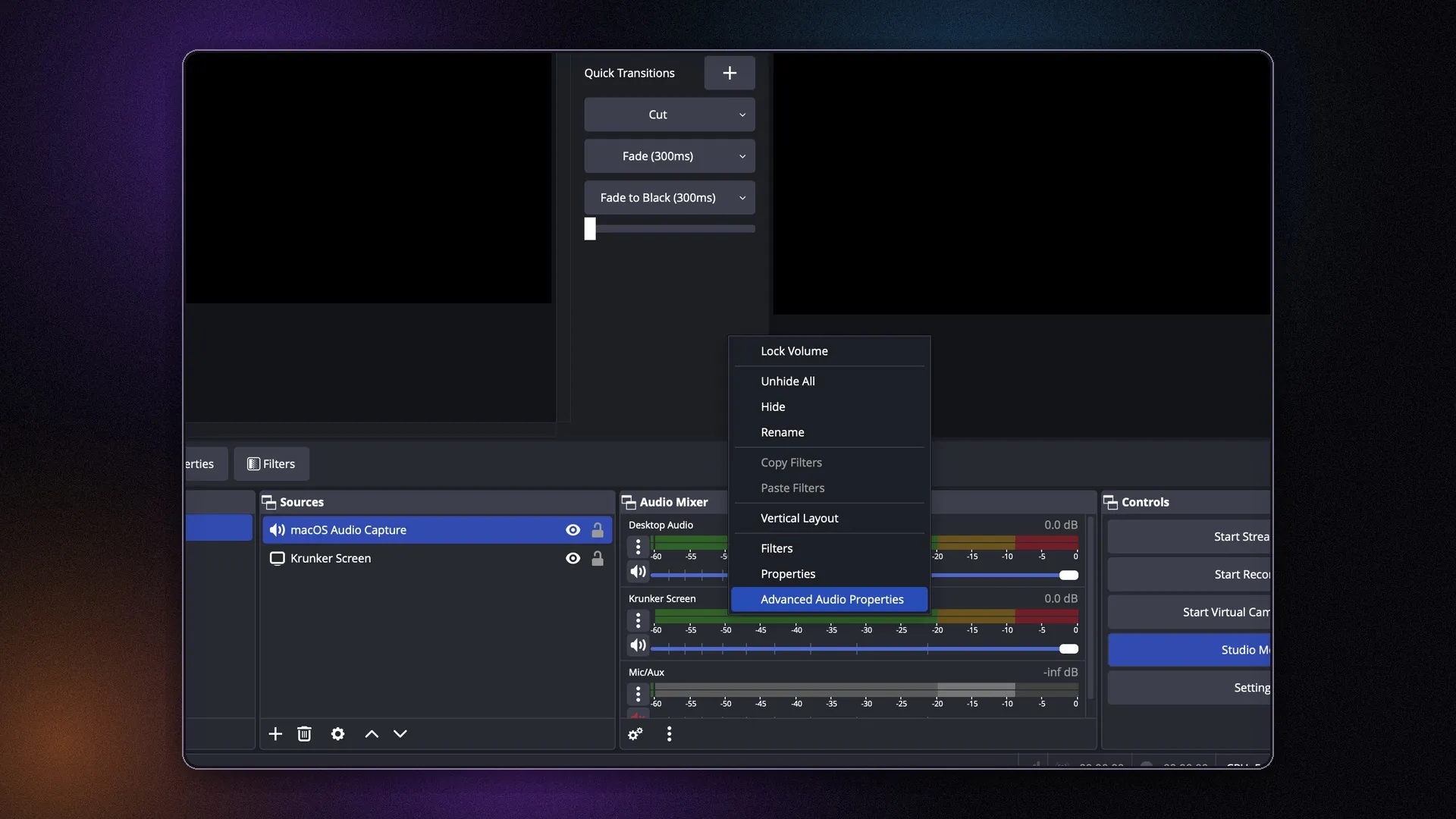Open Settings from Controls panel
The image size is (1456, 819).
pyautogui.click(x=1188, y=688)
